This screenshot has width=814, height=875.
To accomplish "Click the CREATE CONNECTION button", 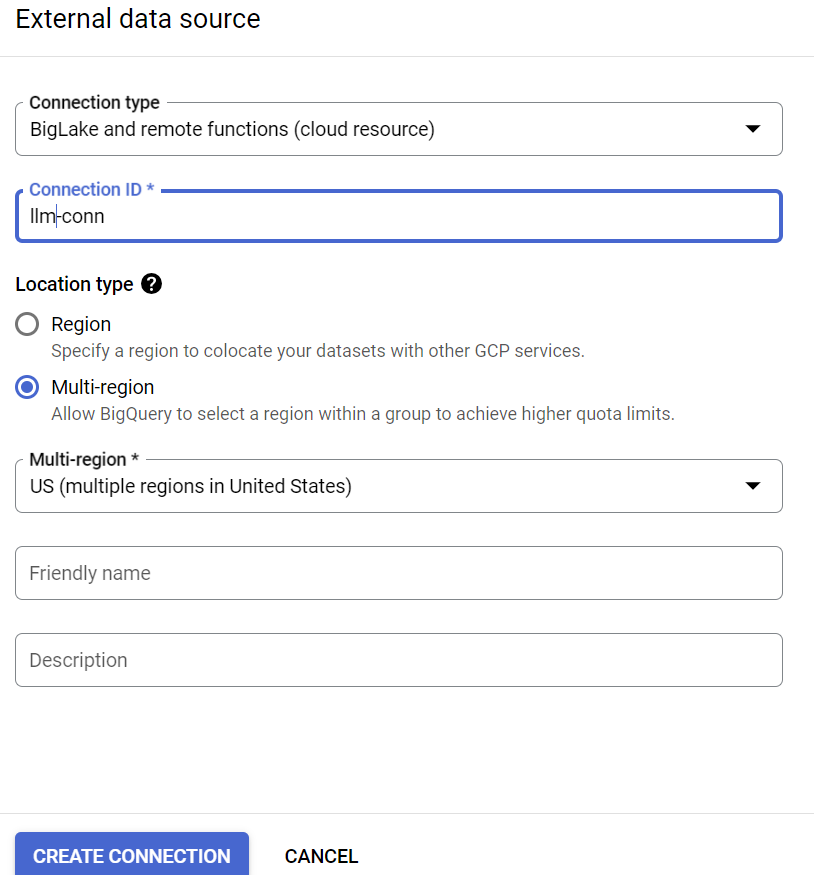I will (x=131, y=856).
